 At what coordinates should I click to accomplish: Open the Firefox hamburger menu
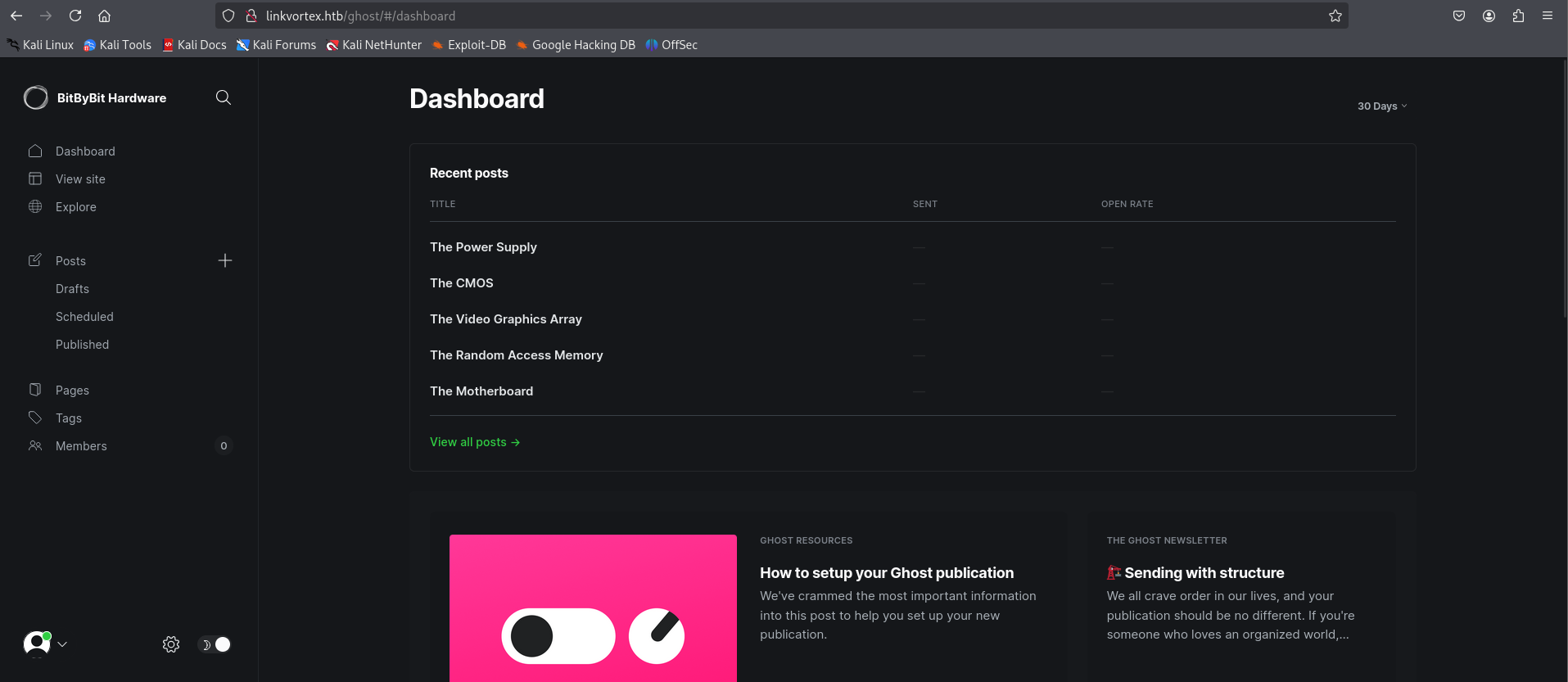[1548, 16]
